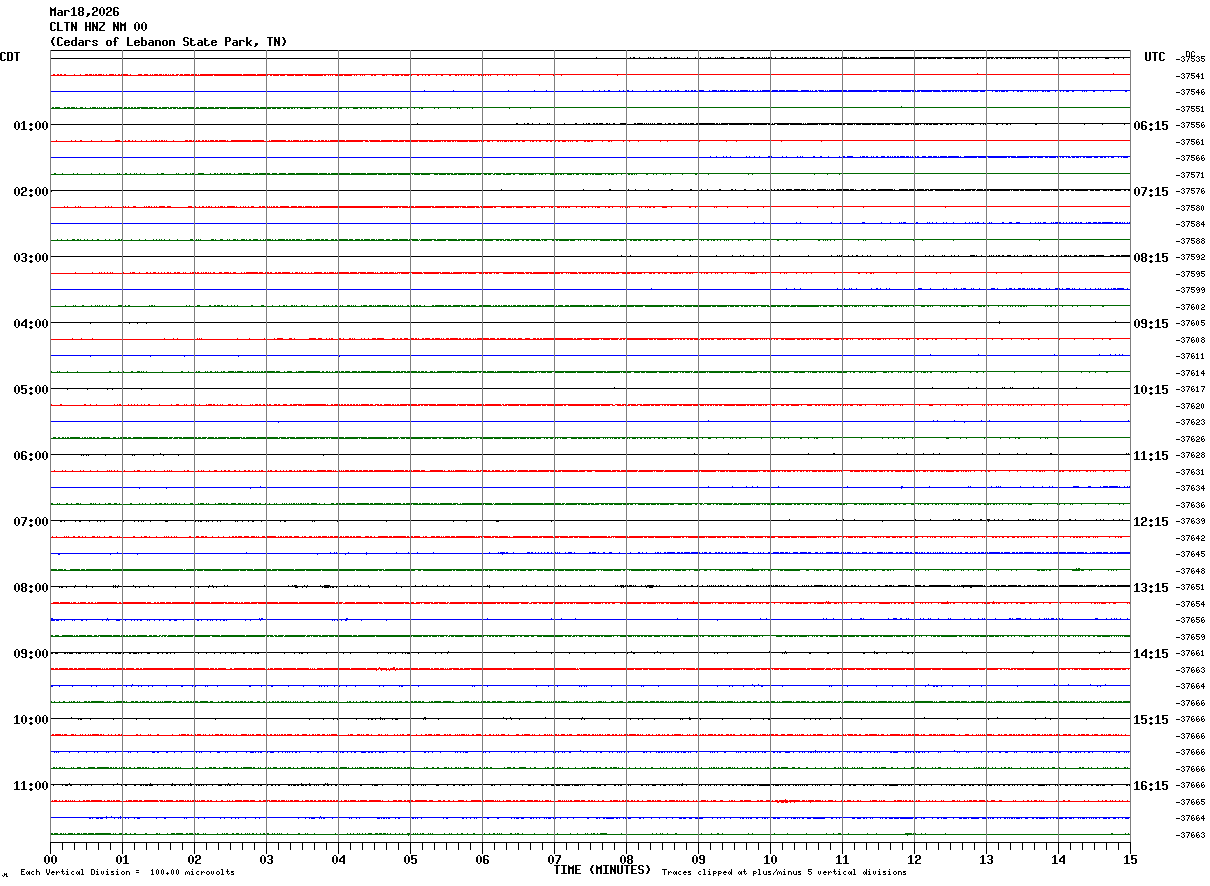This screenshot has width=1210, height=886.
Task: Click the '14:15' UTC time label
Action: click(x=1151, y=654)
